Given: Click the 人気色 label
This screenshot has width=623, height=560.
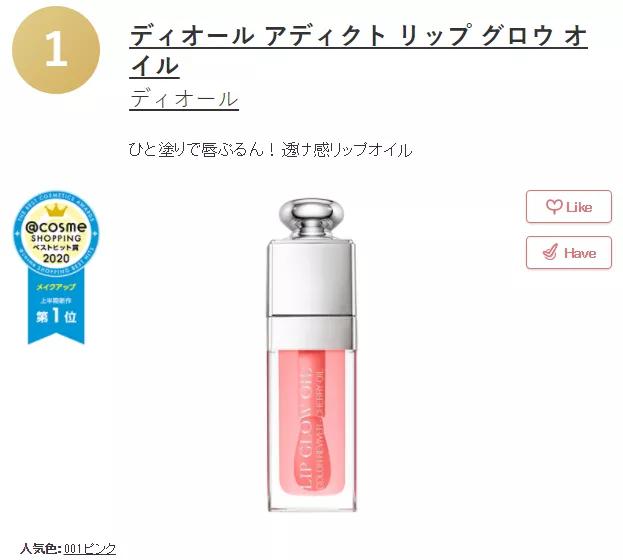Looking at the screenshot, I should [41, 549].
